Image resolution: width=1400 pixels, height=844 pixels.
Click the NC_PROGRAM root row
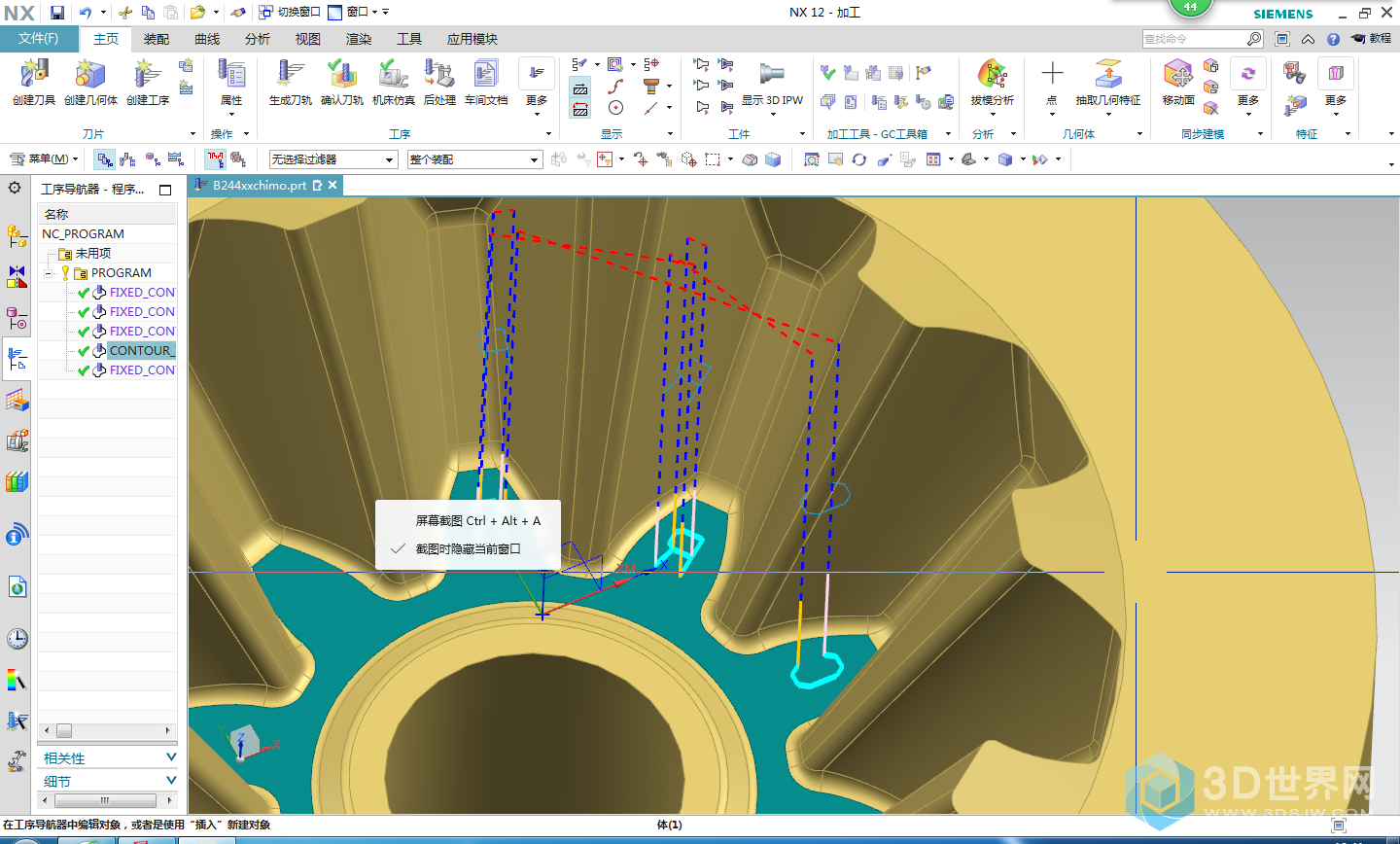pyautogui.click(x=108, y=234)
